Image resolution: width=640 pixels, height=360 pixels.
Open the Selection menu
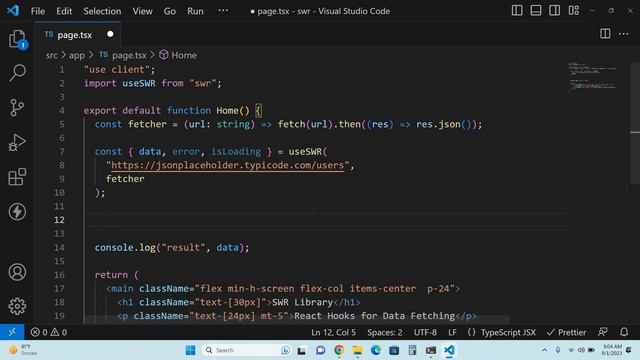tap(102, 11)
